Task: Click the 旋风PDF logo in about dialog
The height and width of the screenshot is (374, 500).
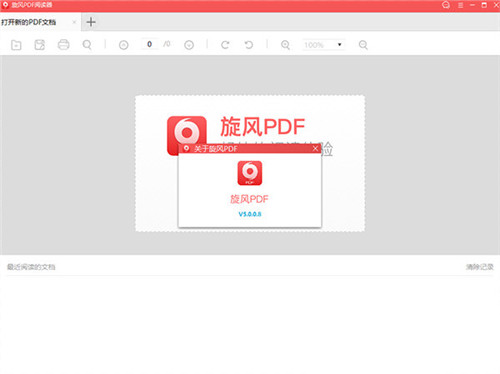Action: pos(250,173)
